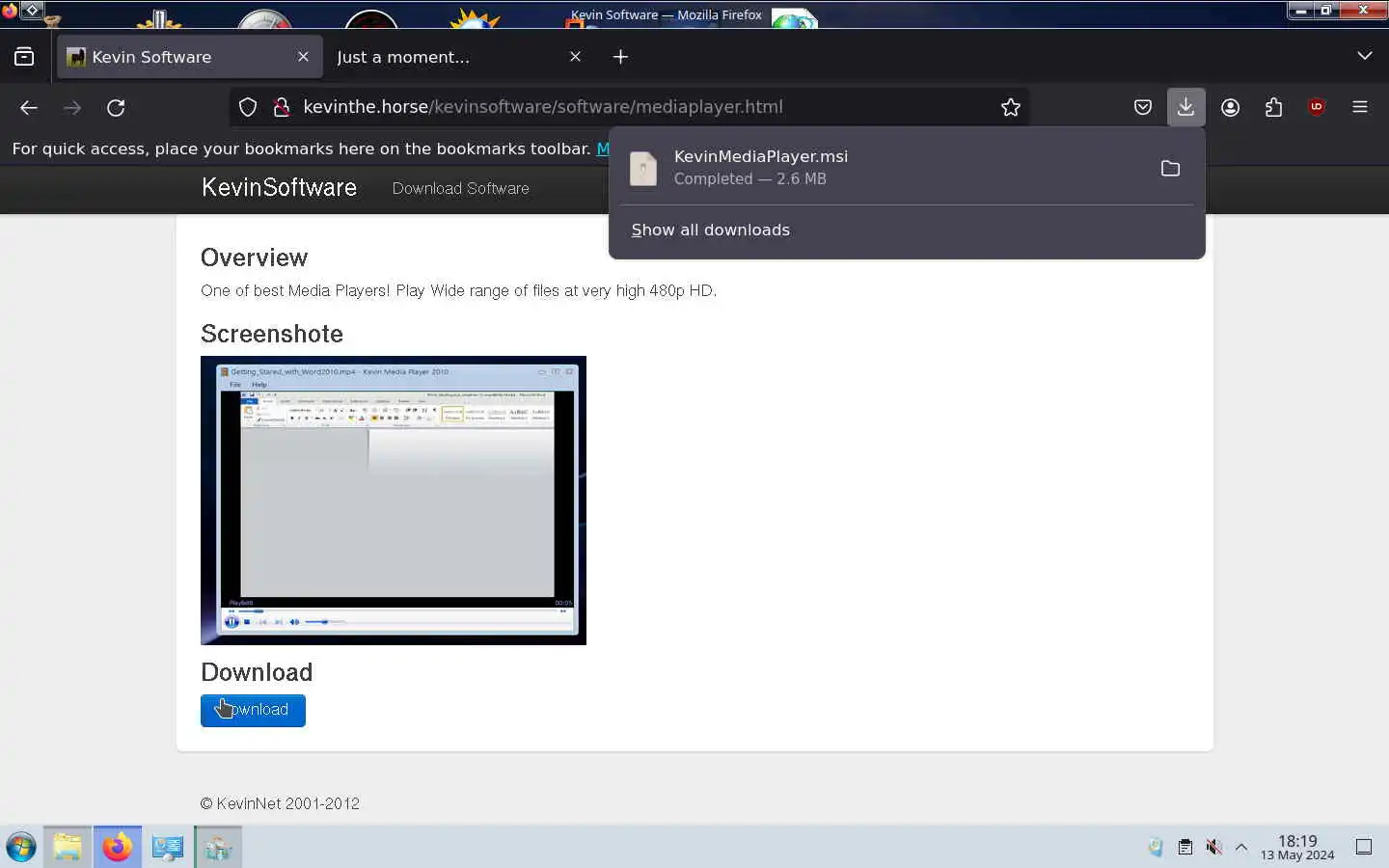Open the clipboard tray icon
Image resolution: width=1389 pixels, height=868 pixels.
[x=1185, y=847]
